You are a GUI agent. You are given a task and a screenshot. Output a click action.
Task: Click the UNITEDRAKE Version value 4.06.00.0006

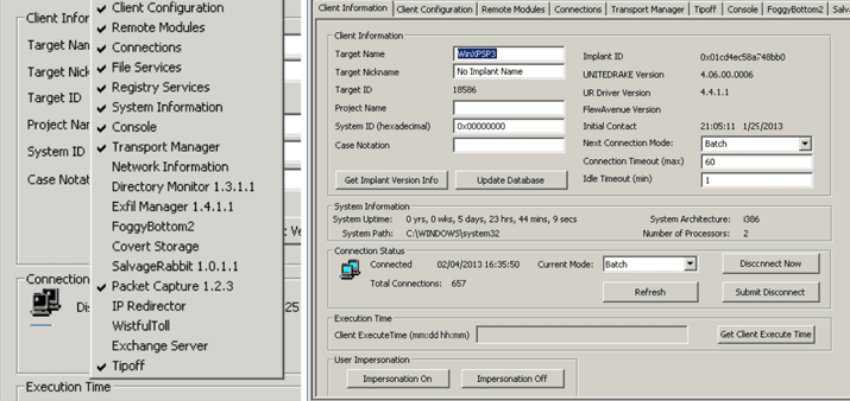pos(726,75)
